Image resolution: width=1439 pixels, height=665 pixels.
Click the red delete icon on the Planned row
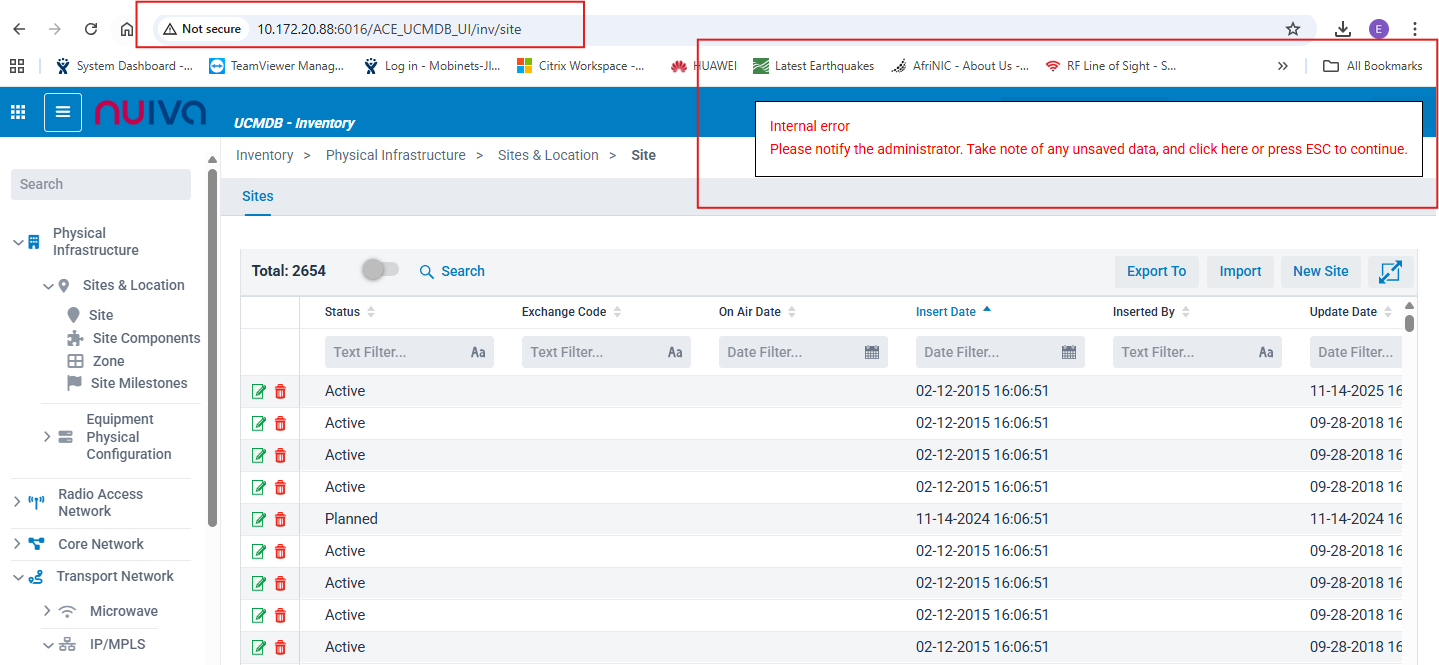[x=280, y=519]
